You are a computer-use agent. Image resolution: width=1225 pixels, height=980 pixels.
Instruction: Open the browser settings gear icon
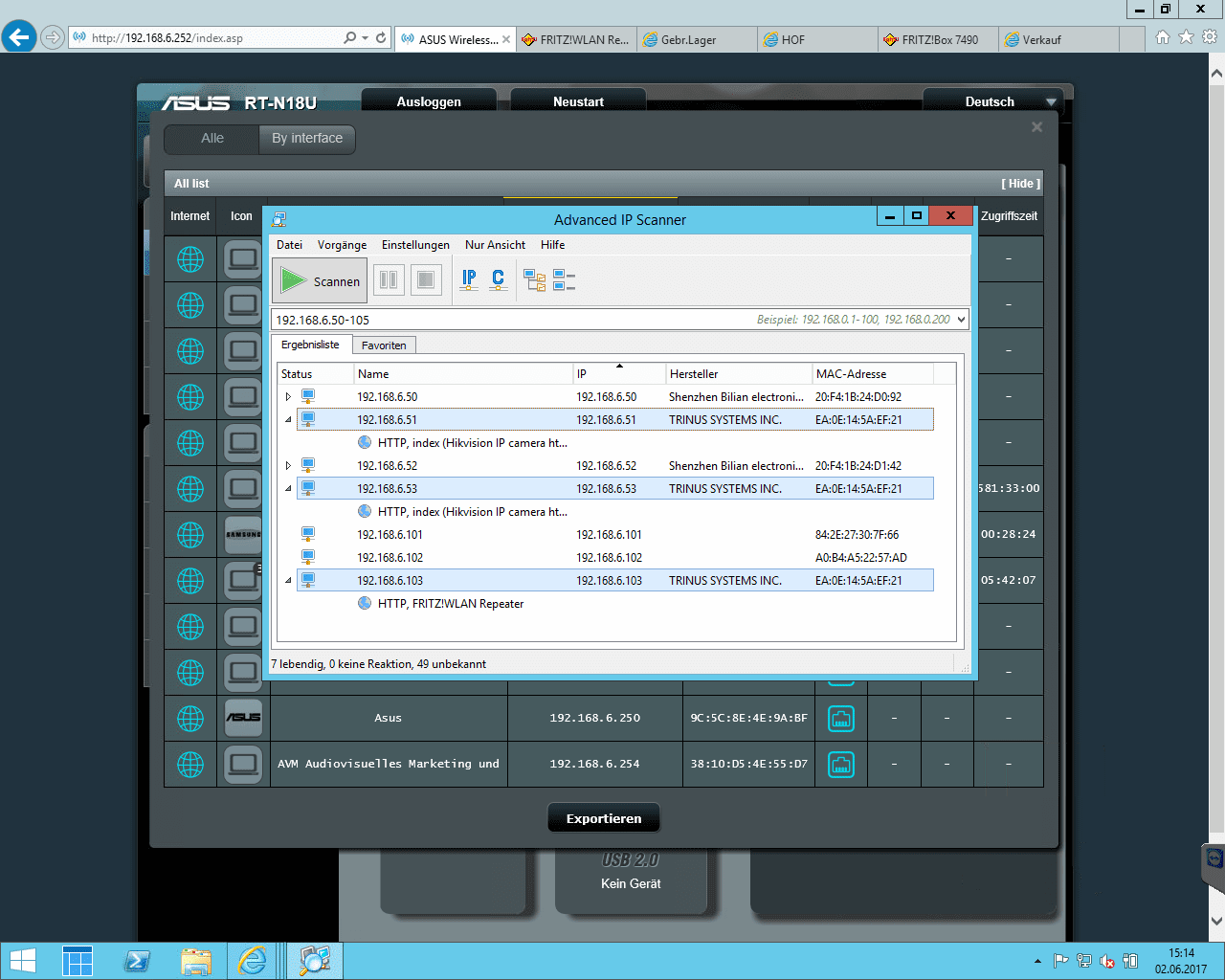[1210, 37]
